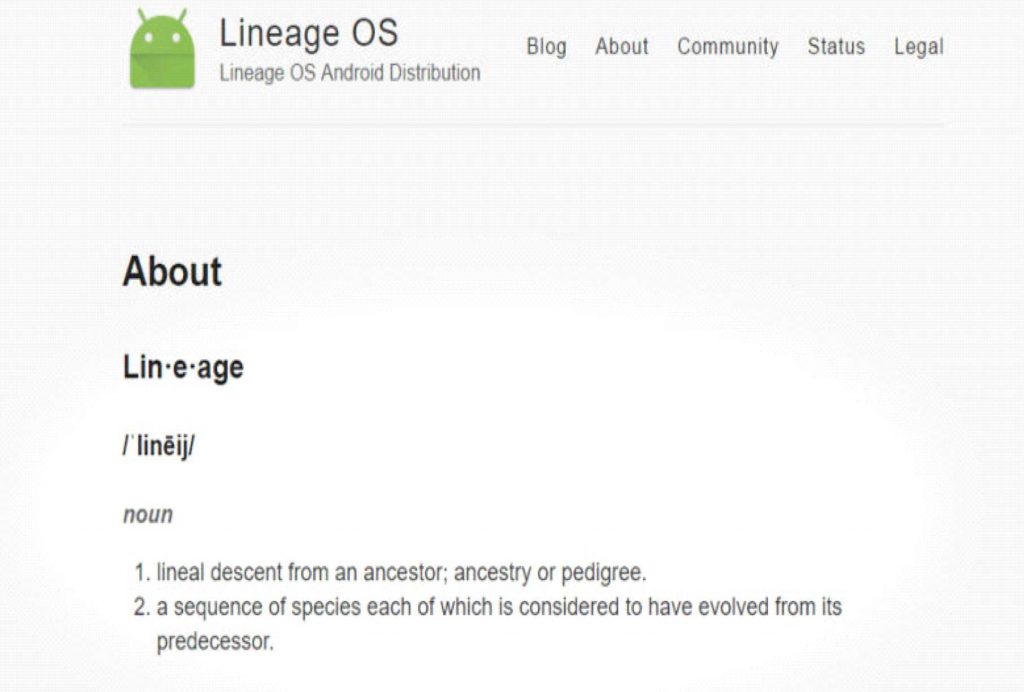Click the word pedigree in first definition
The image size is (1024, 692).
(x=603, y=573)
